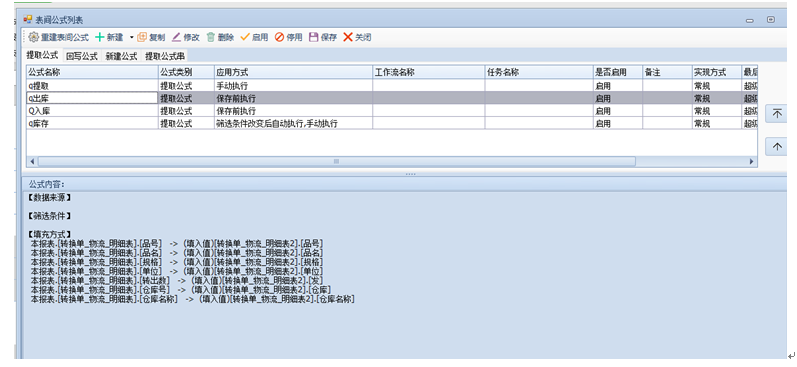Click the 【筛选条件】 heading in formula content
The height and width of the screenshot is (367, 797).
pos(49,216)
